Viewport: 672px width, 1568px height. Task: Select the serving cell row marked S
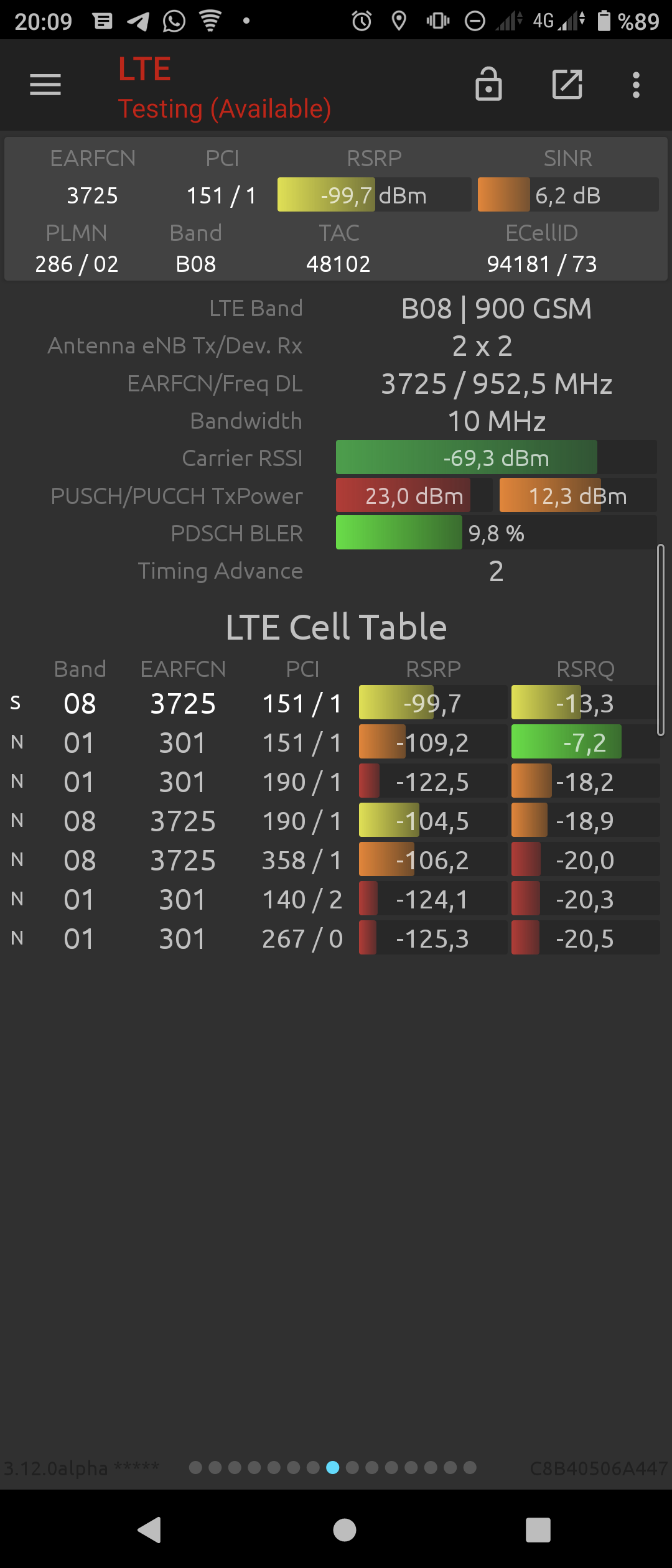336,703
